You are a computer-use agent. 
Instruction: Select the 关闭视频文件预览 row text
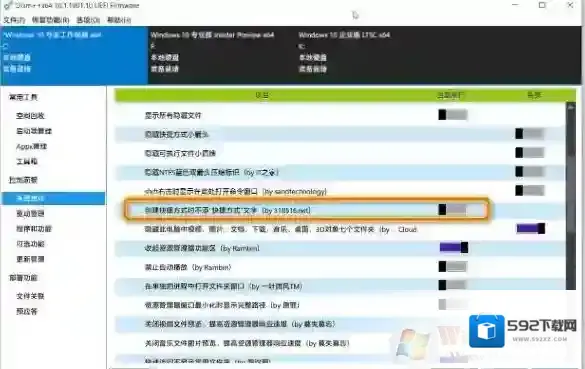click(x=240, y=325)
